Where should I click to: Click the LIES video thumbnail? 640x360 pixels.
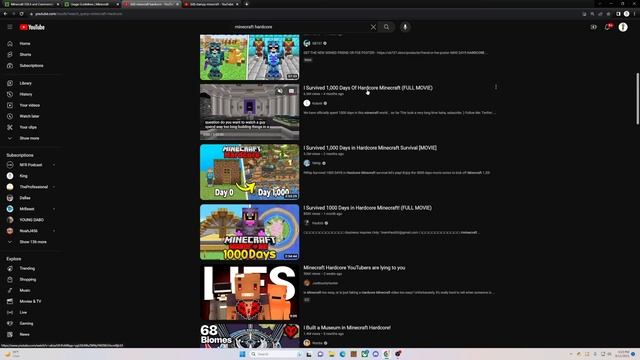coord(249,292)
